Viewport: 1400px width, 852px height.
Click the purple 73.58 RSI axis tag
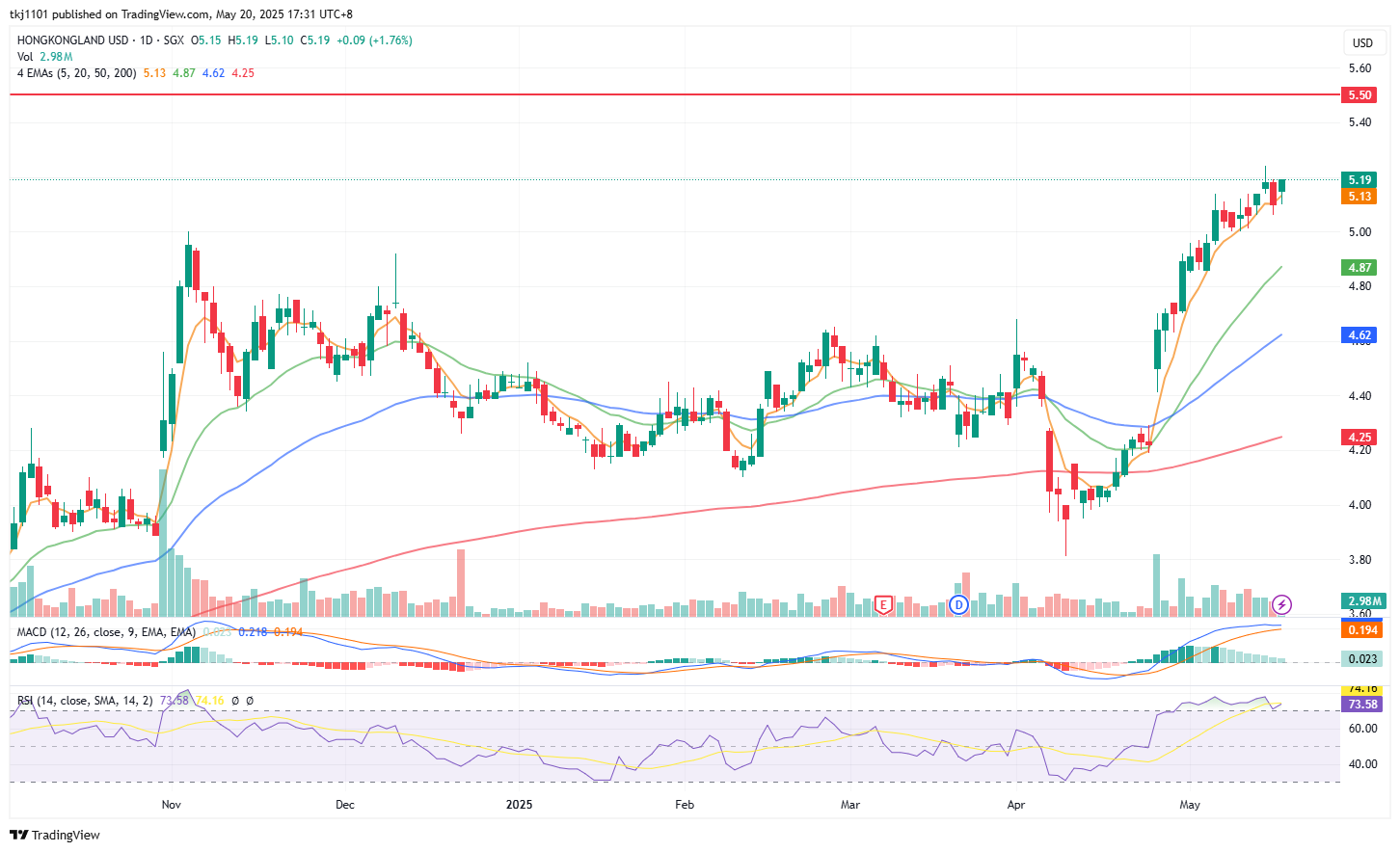[1362, 705]
